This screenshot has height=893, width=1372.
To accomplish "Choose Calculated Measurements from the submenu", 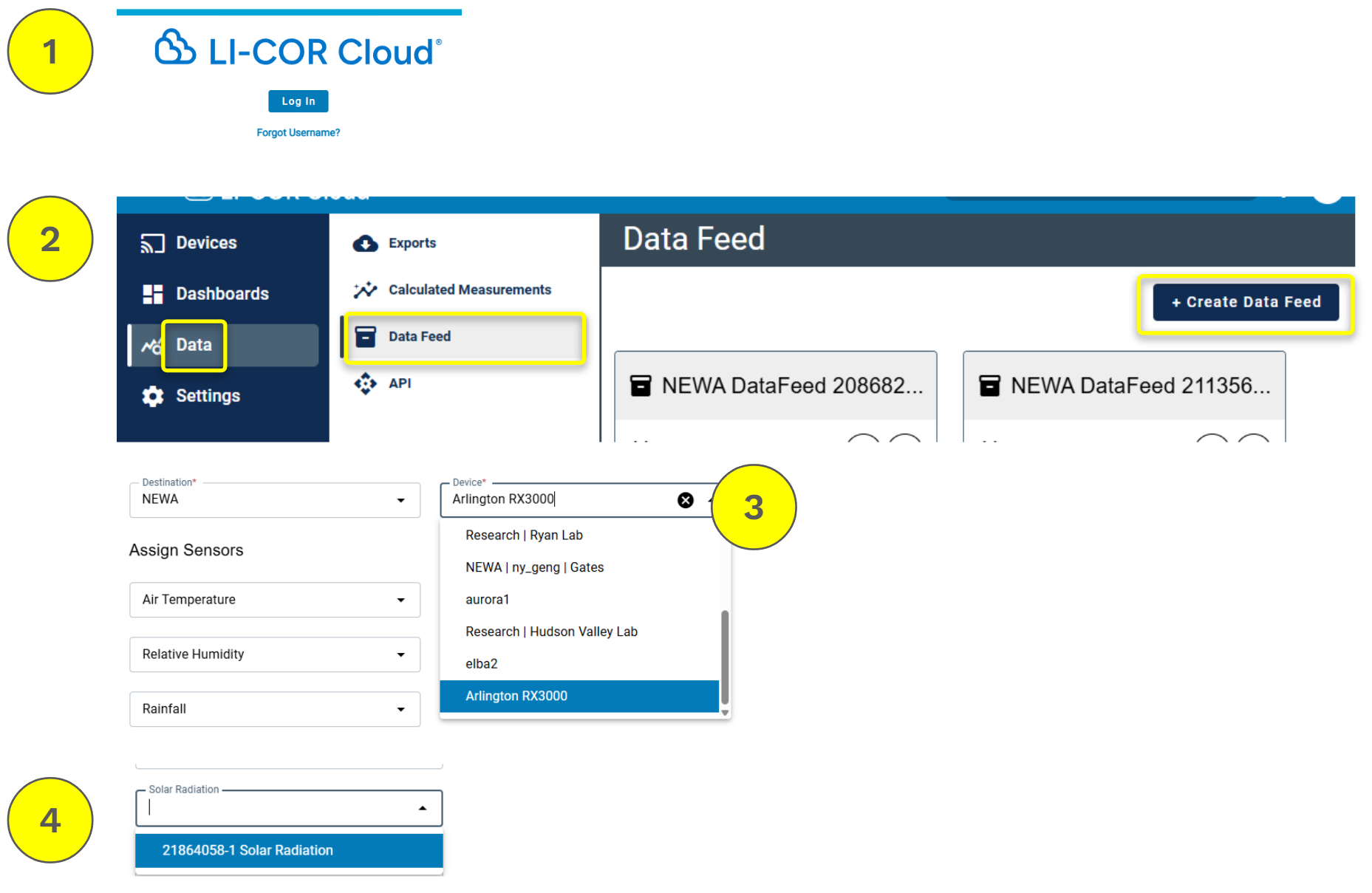I will click(470, 290).
